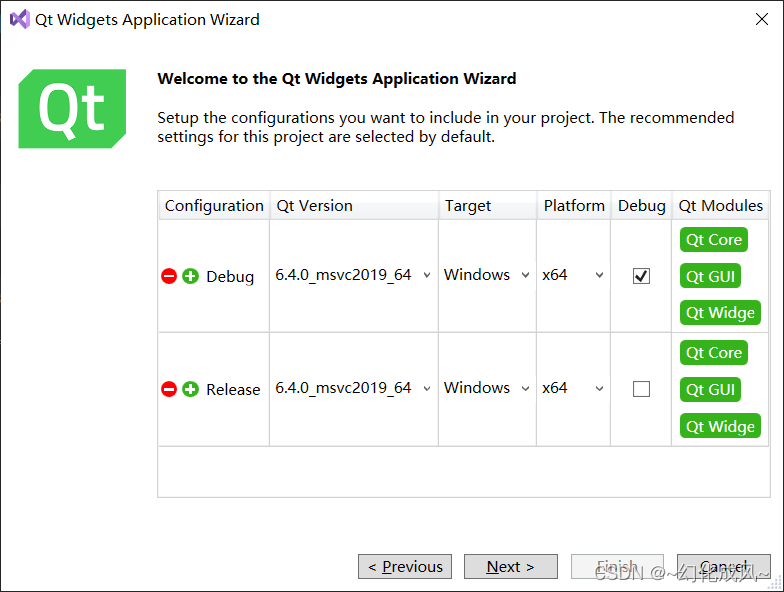
Task: Select the Qt Core module in Debug row
Action: coord(713,240)
